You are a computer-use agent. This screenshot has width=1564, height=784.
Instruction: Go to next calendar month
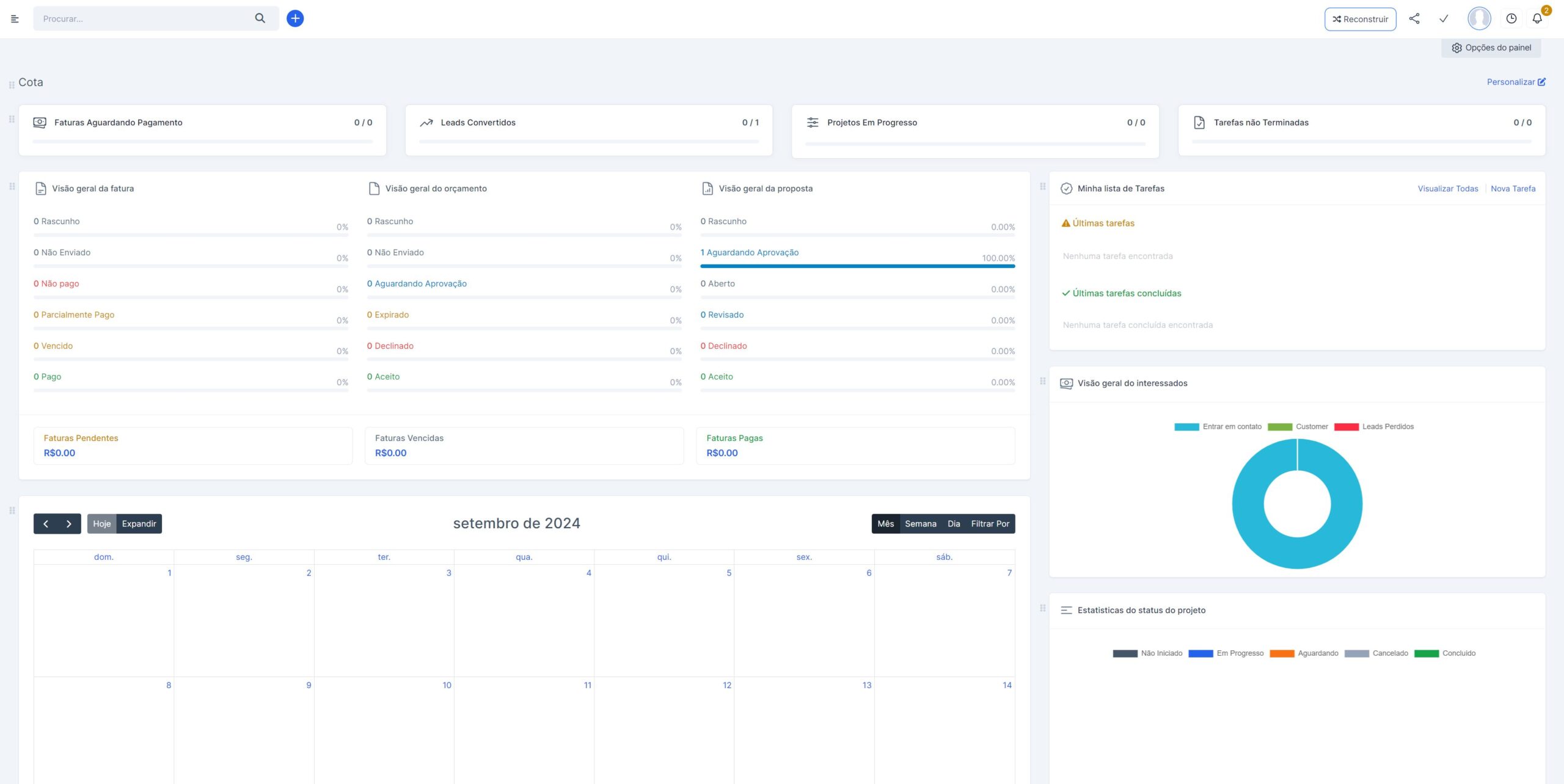pos(69,524)
